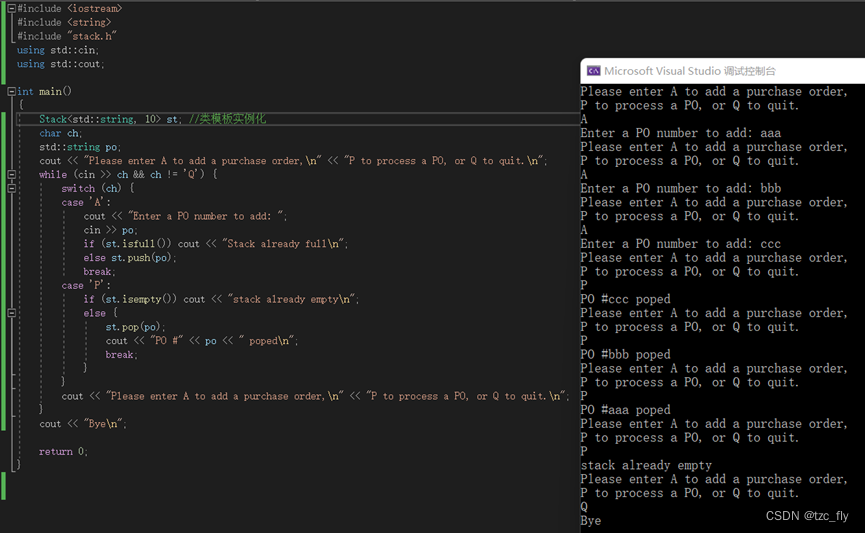Screen dimensions: 865x533
Task: Click the case 'P': label
Action: tap(86, 285)
